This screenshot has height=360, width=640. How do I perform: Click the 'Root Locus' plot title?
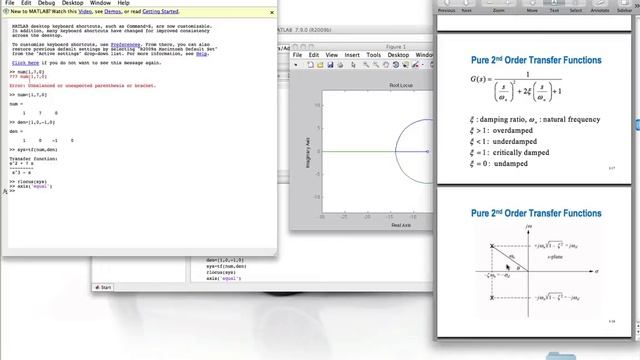pos(401,85)
